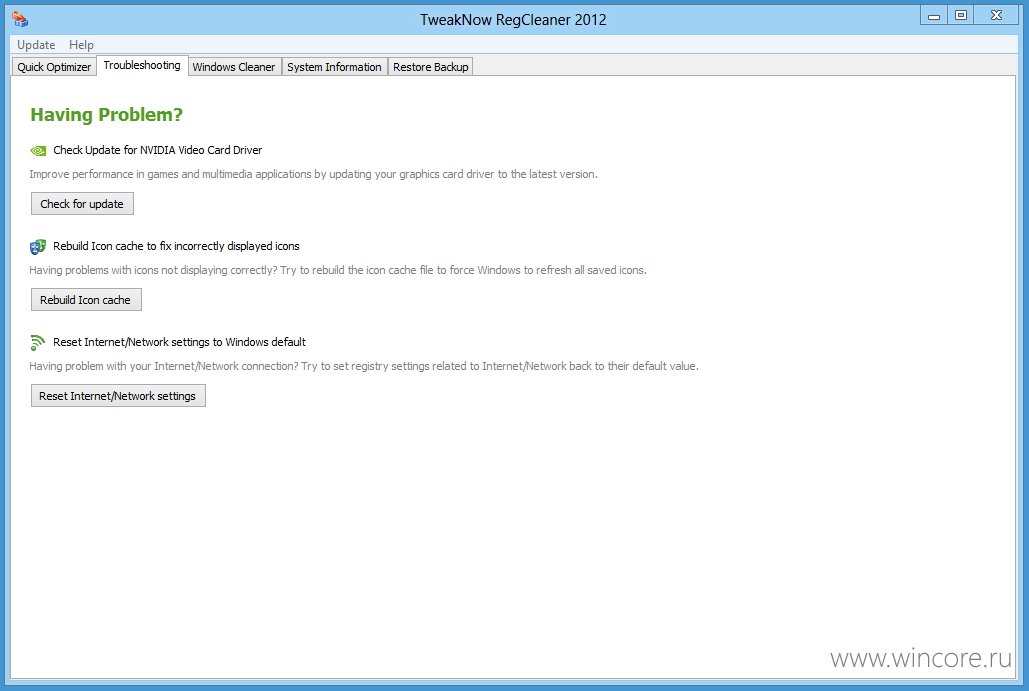Viewport: 1029px width, 691px height.
Task: Click the TweakNow app icon in title bar
Action: [20, 19]
